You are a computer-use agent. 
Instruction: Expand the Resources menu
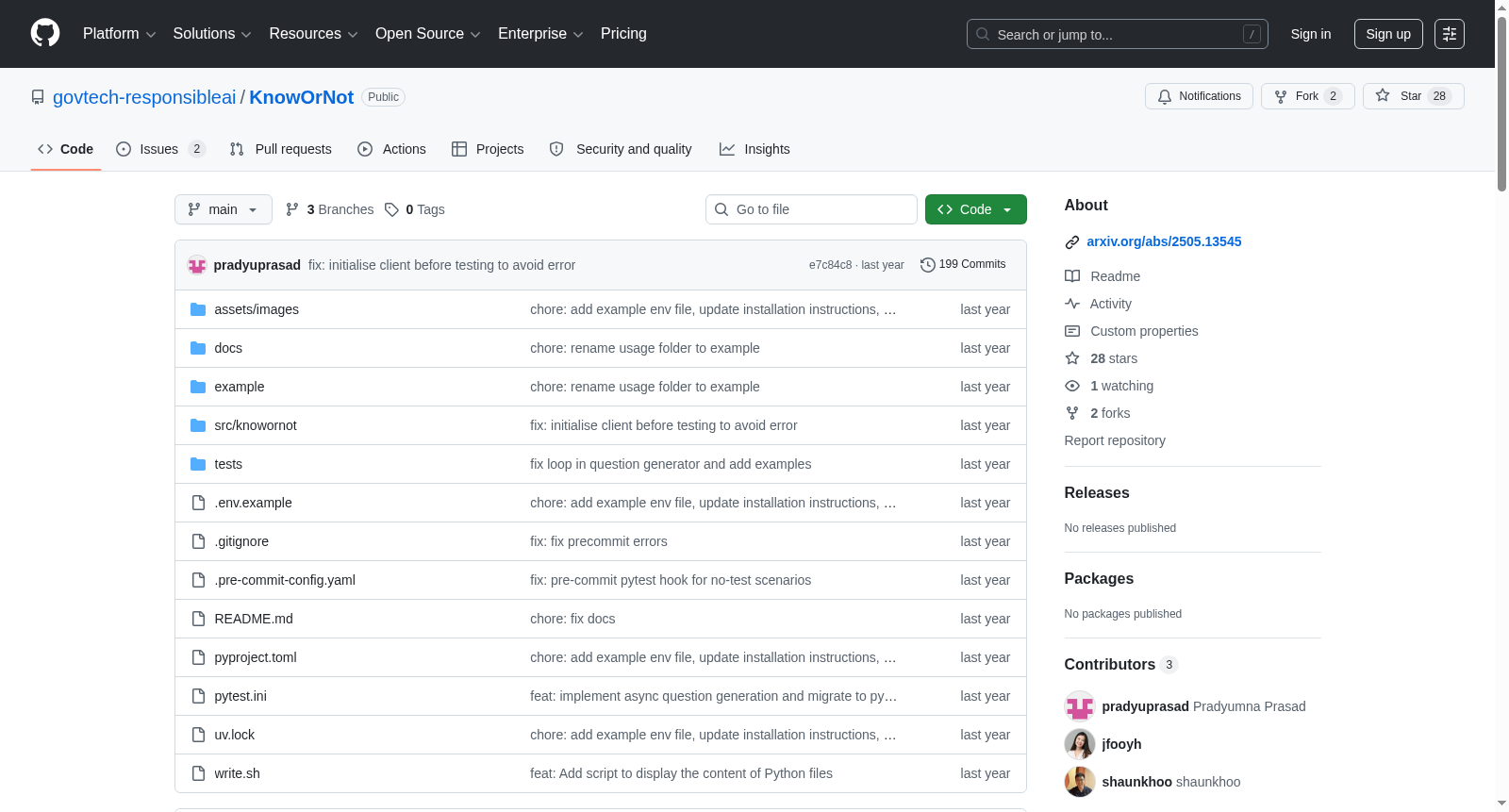tap(314, 34)
